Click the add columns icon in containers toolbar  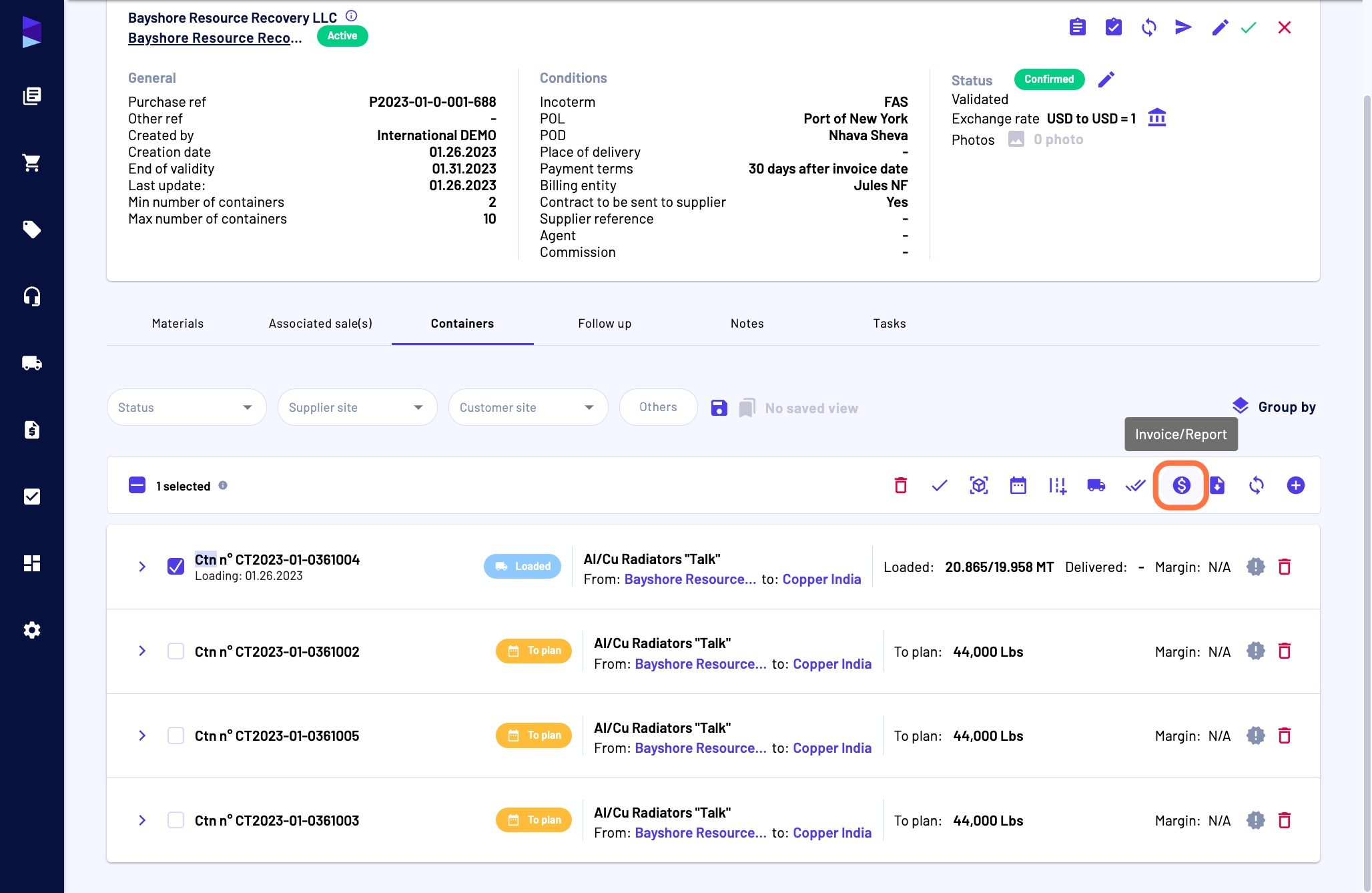pos(1057,485)
